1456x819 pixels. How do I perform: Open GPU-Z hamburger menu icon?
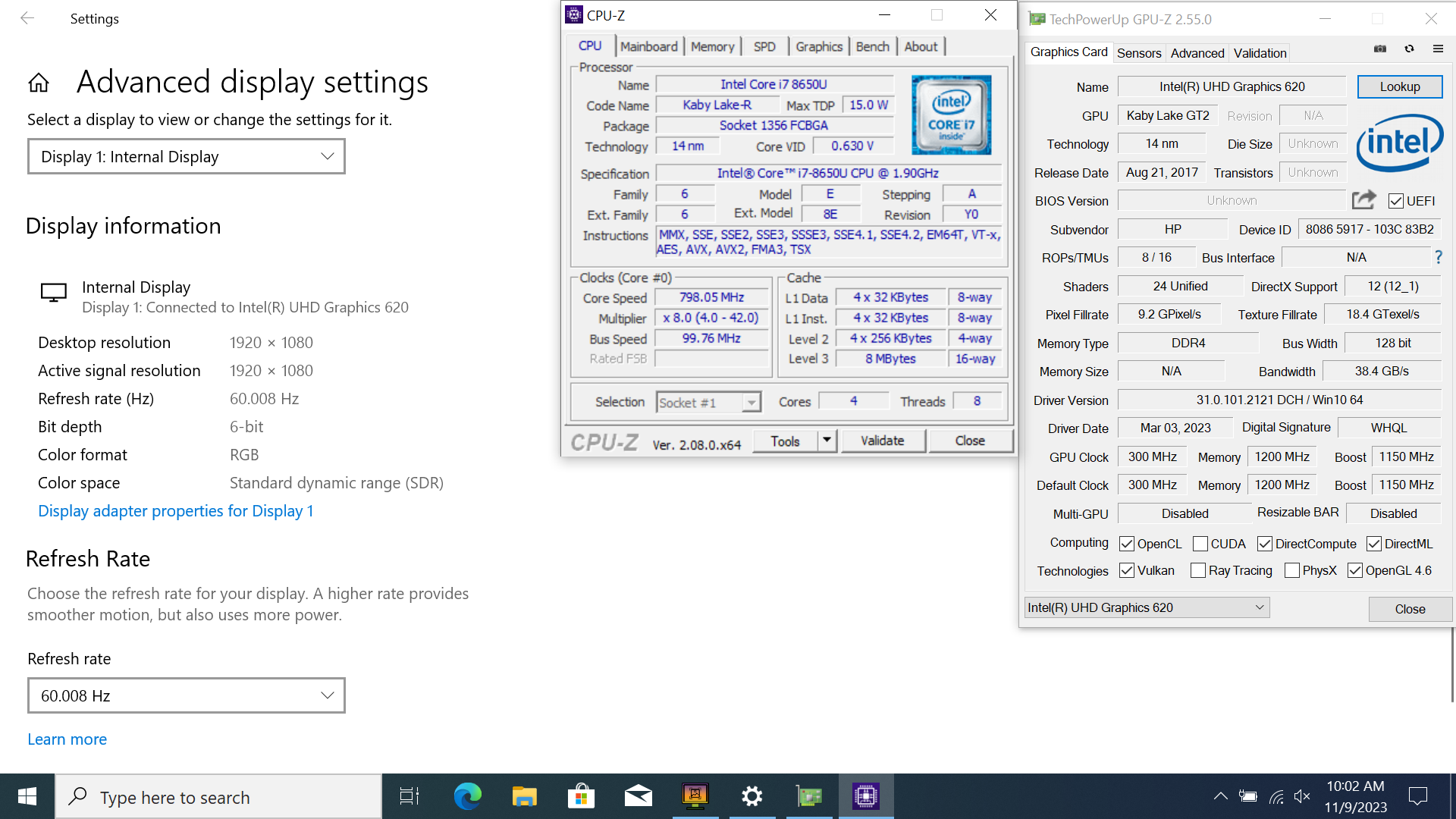1438,49
